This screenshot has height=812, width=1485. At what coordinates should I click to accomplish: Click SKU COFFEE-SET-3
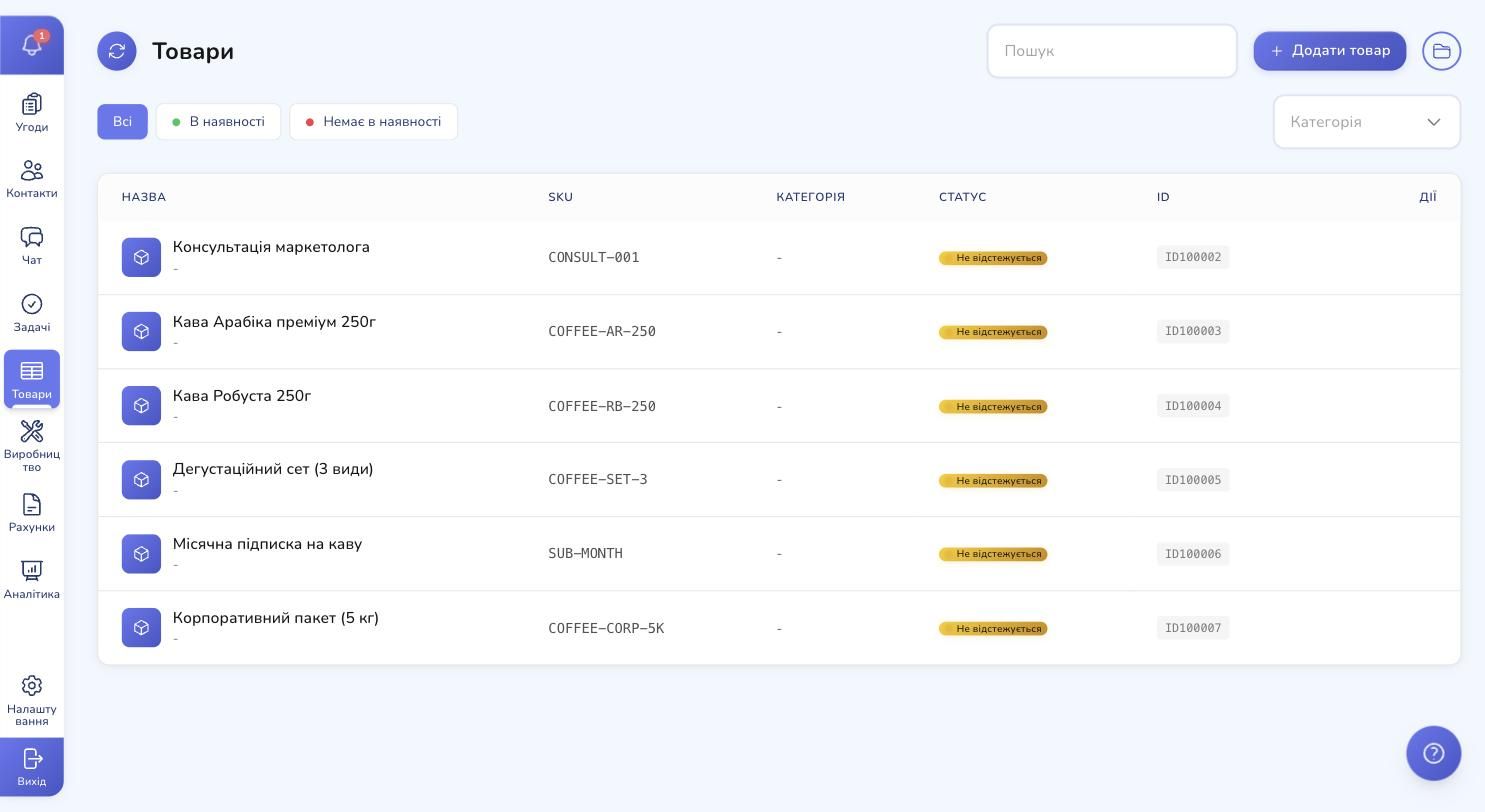point(598,480)
